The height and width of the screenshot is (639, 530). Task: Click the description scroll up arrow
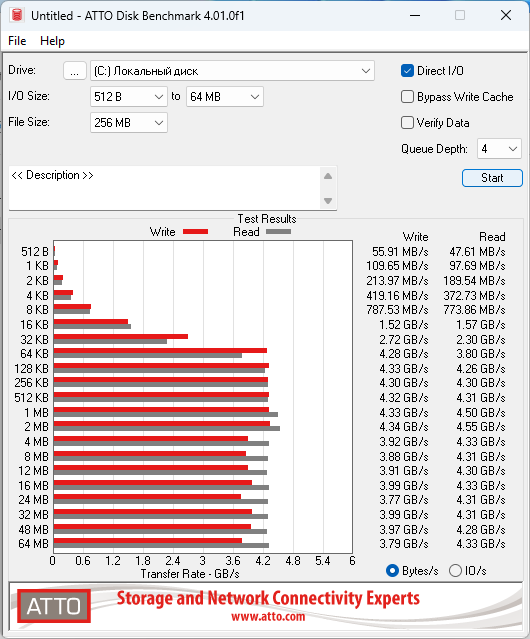(328, 176)
